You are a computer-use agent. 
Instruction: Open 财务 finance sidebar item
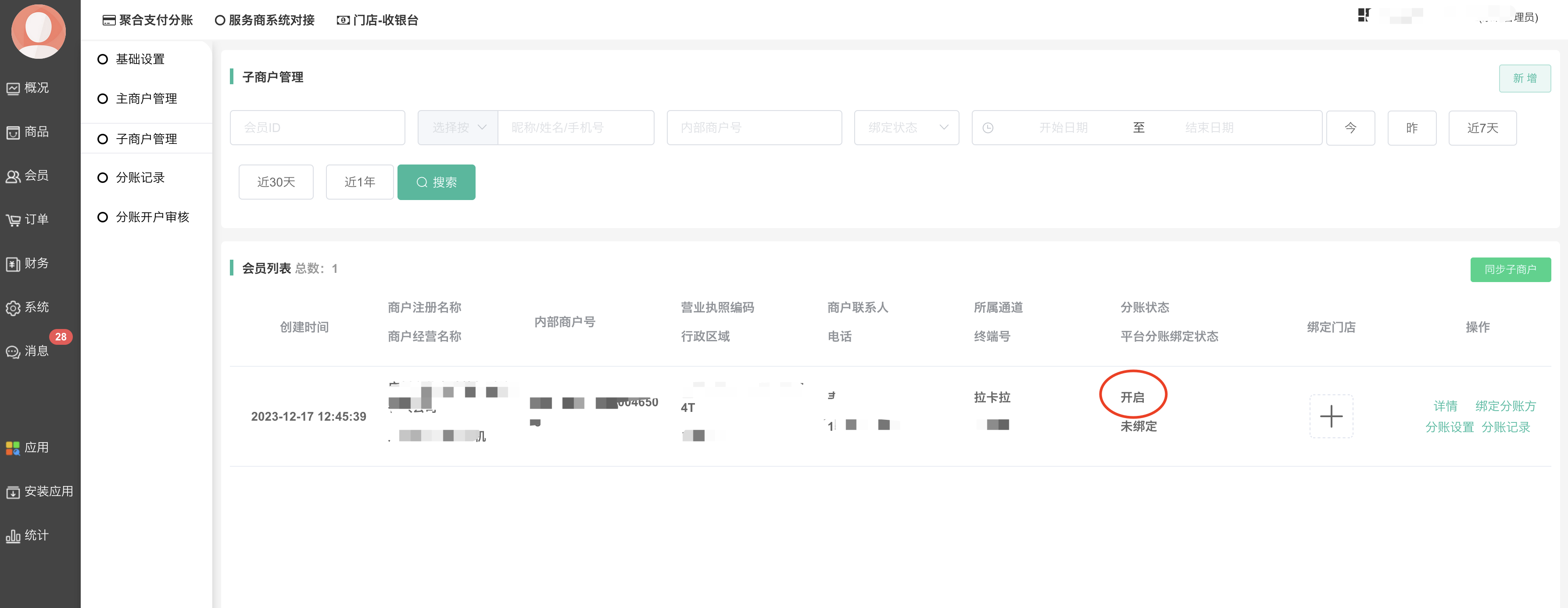28,264
